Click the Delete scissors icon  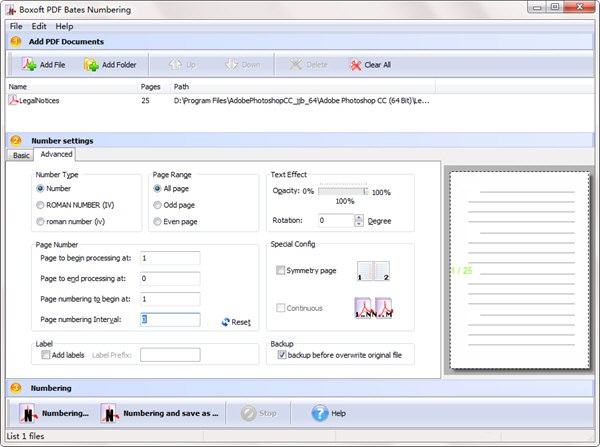(x=295, y=64)
